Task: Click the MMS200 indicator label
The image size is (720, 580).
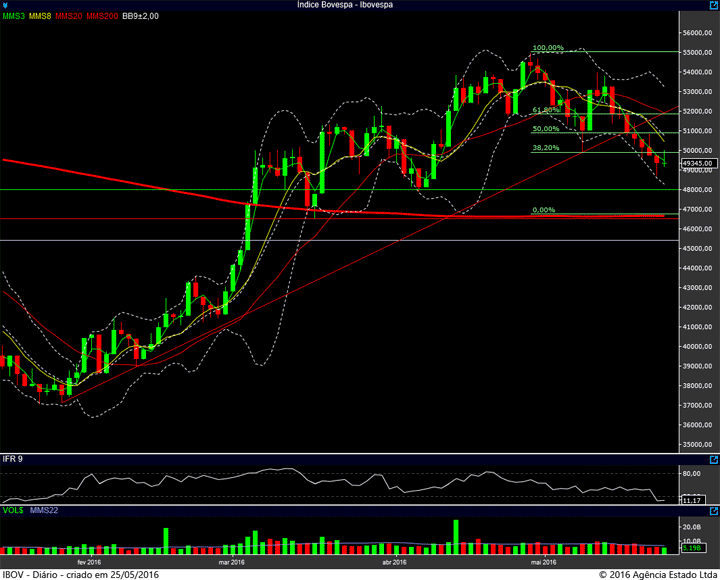Action: pos(102,16)
